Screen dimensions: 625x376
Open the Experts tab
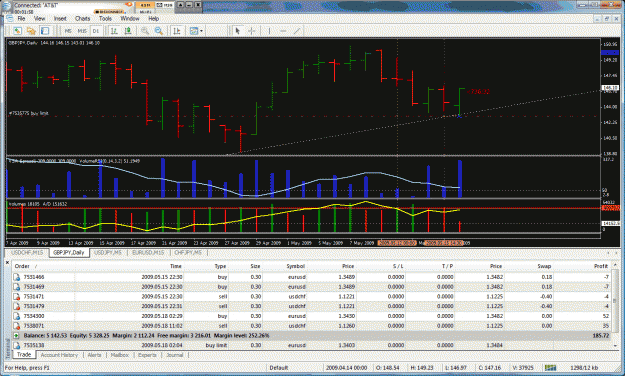[147, 355]
